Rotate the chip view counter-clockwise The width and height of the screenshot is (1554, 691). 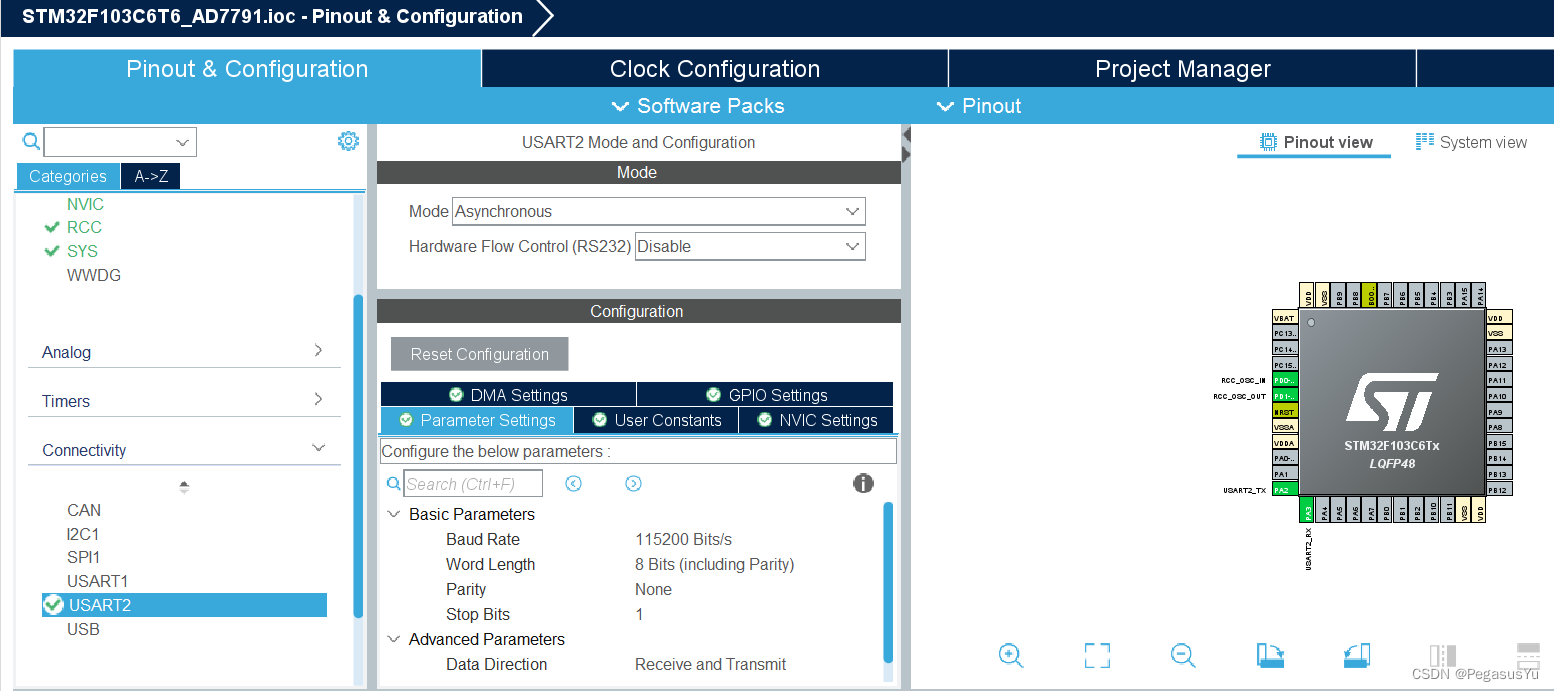tap(1356, 655)
